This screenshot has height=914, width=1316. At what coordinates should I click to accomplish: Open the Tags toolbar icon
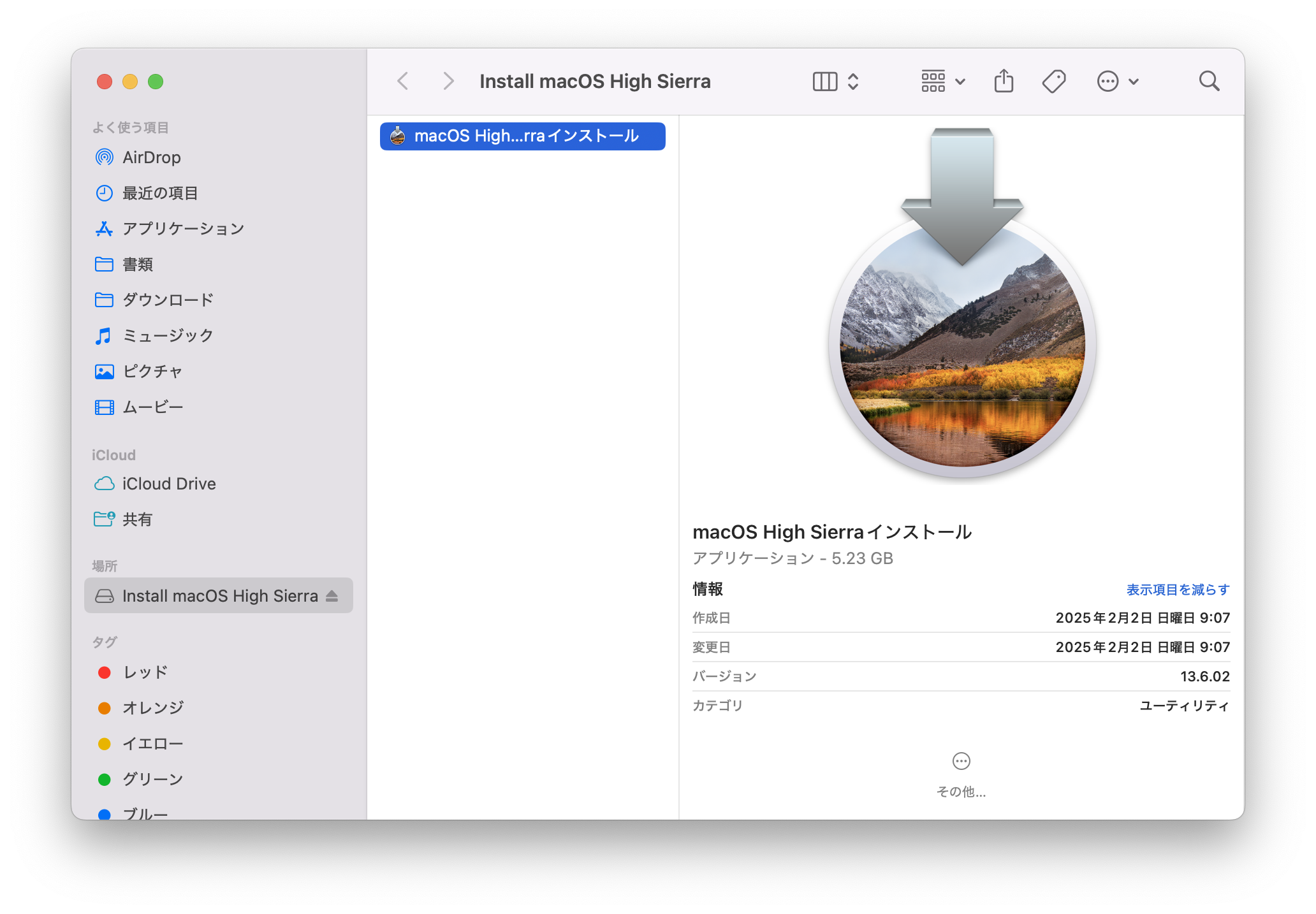point(1053,82)
